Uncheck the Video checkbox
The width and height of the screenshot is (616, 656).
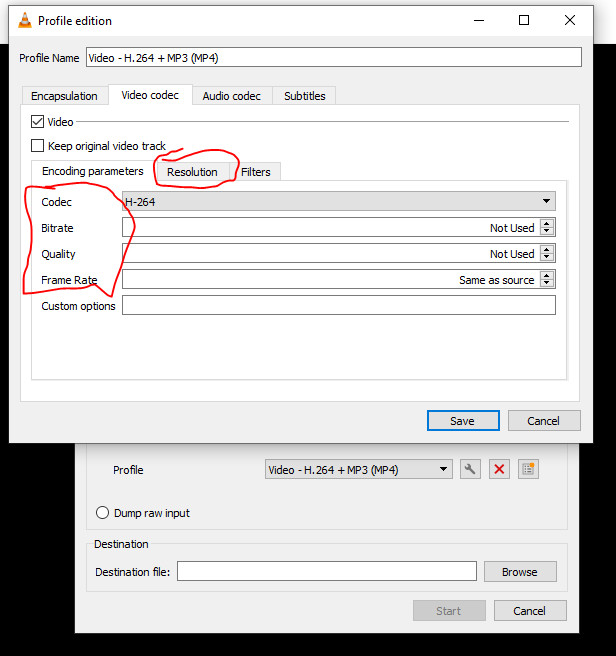pos(38,122)
